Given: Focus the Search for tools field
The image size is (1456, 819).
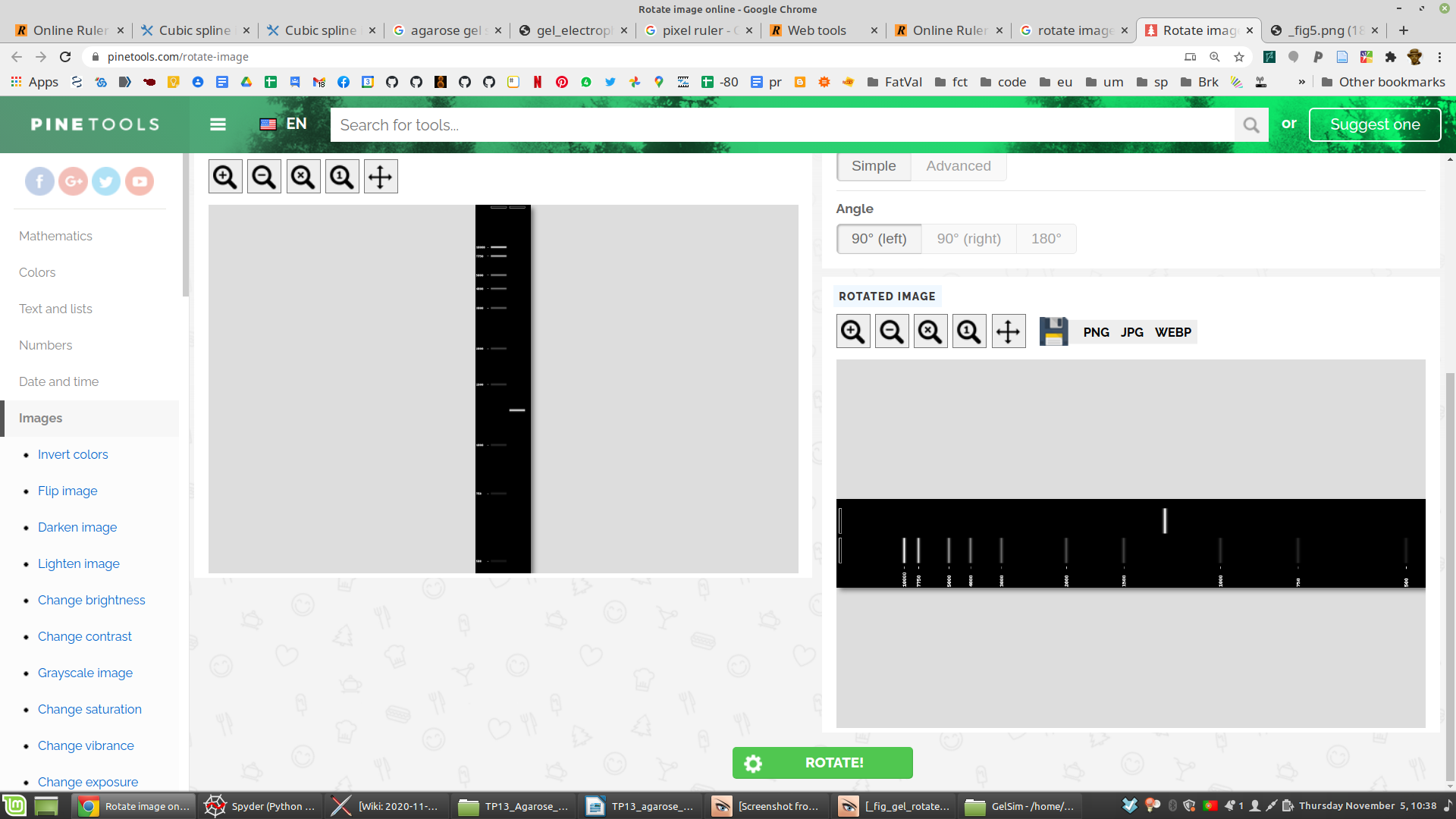Looking at the screenshot, I should point(781,124).
